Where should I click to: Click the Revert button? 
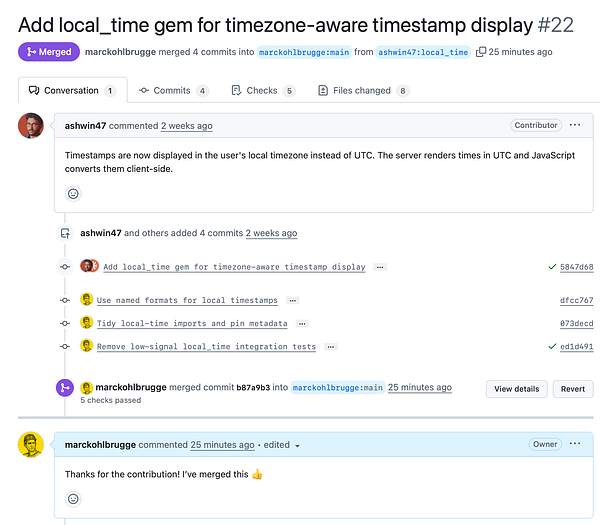pos(573,389)
